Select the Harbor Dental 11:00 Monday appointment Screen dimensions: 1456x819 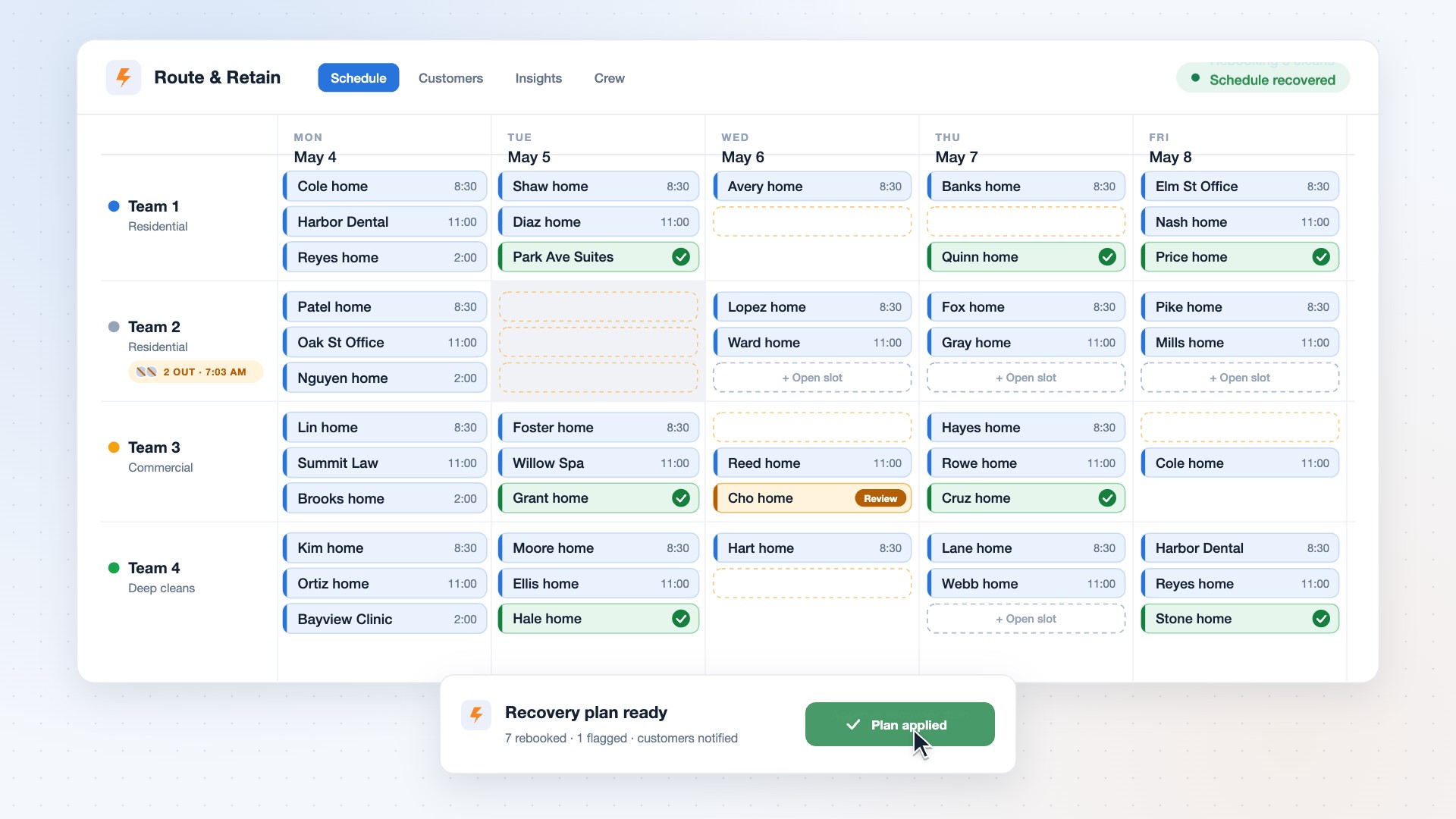coord(384,222)
